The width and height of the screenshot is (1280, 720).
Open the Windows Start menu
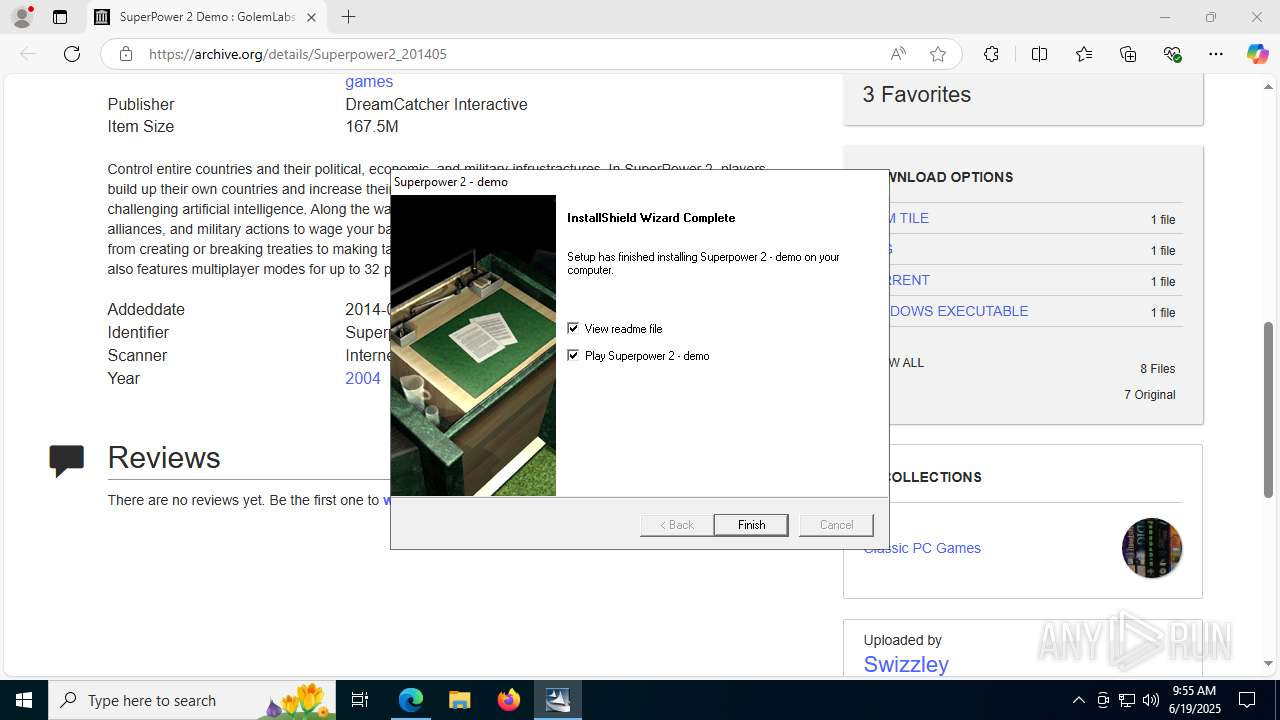click(24, 700)
